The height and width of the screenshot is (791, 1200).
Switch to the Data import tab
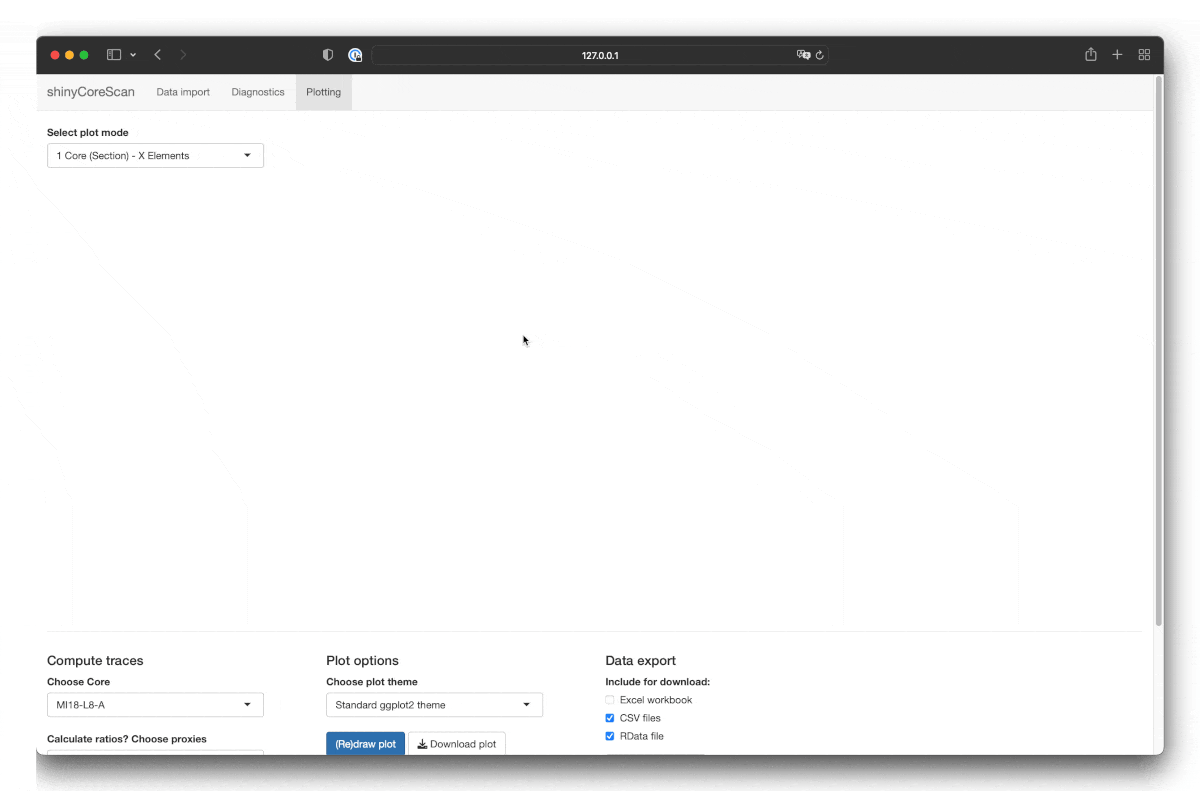pos(183,92)
